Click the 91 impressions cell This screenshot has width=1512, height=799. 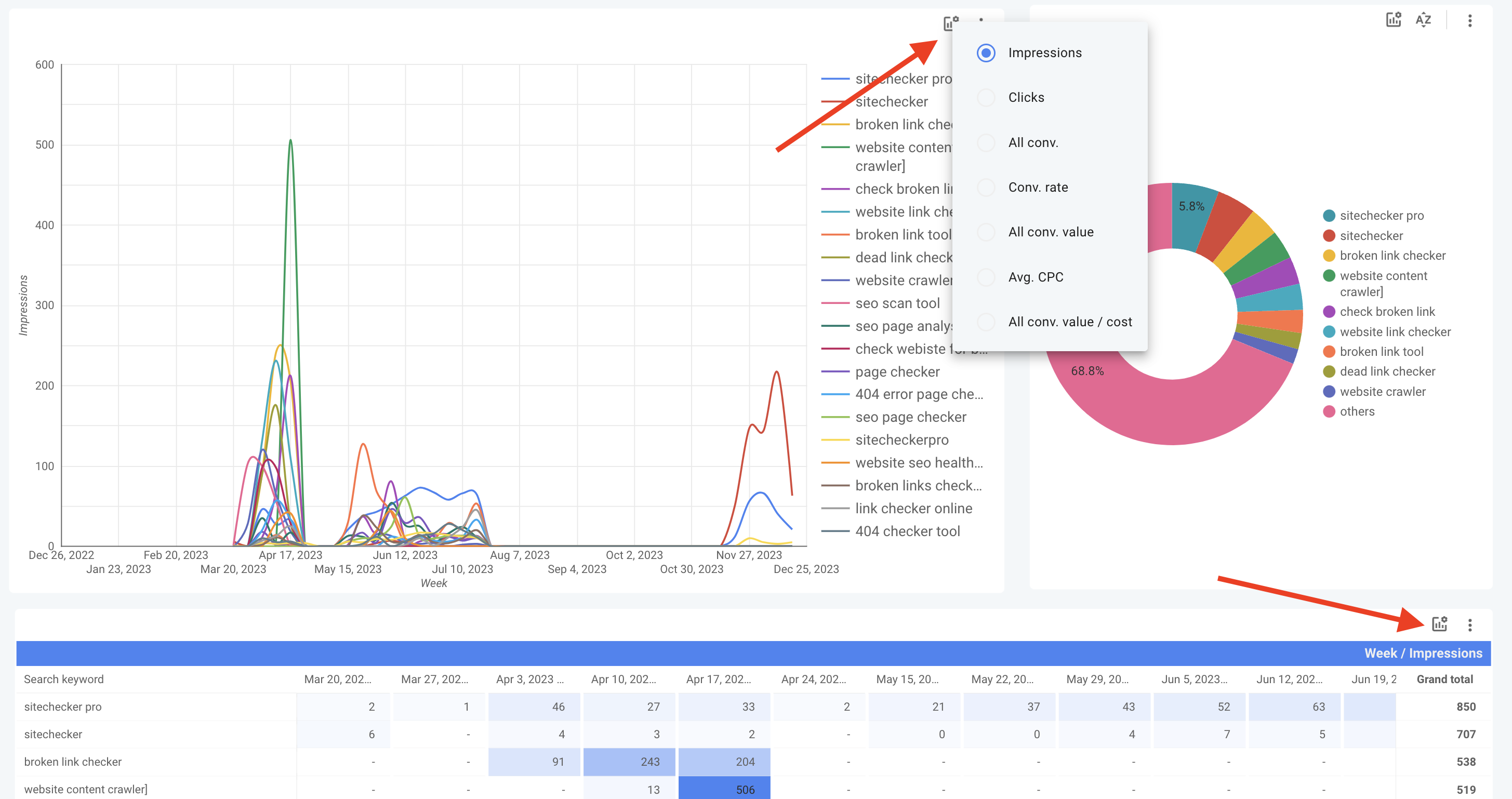click(534, 762)
